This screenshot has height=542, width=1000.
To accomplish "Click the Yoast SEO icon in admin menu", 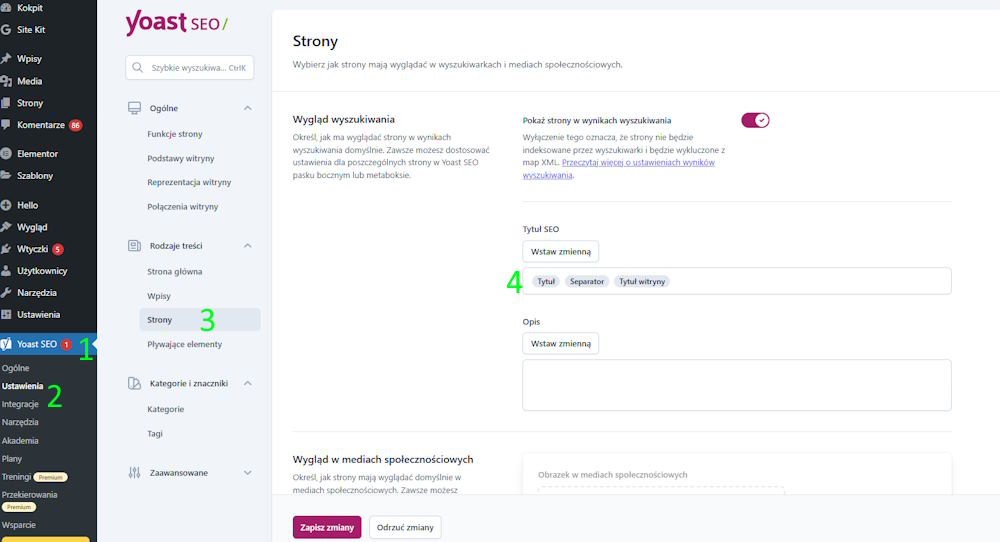I will (x=6, y=344).
